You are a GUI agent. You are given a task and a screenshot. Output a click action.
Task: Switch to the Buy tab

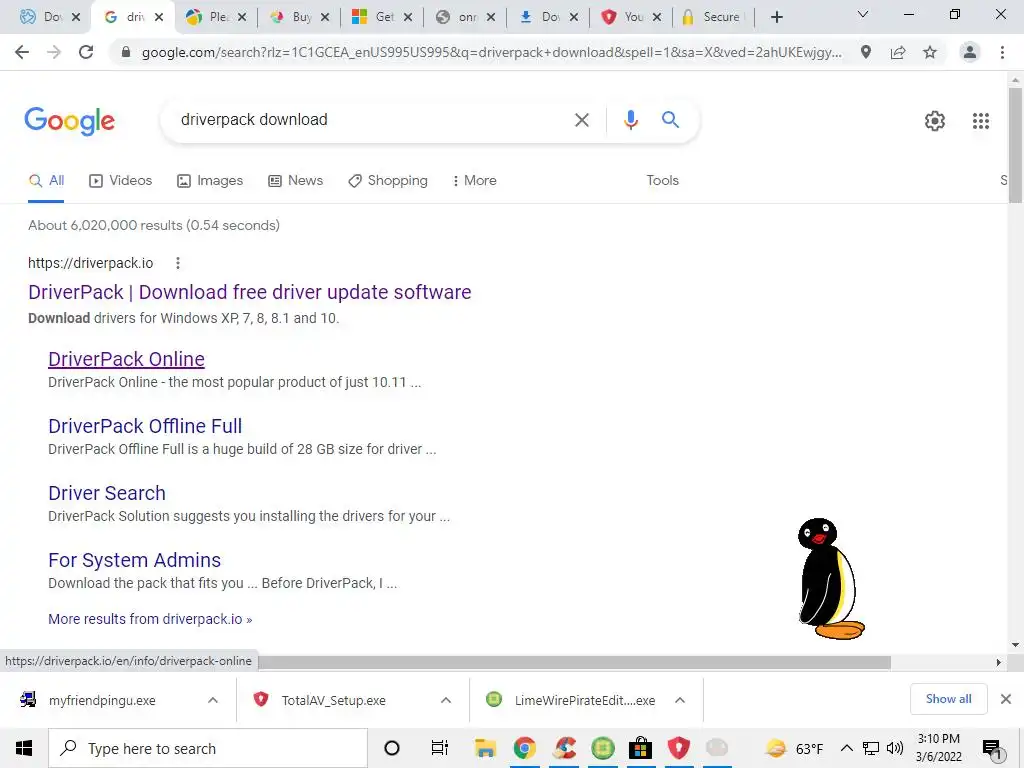(x=292, y=17)
